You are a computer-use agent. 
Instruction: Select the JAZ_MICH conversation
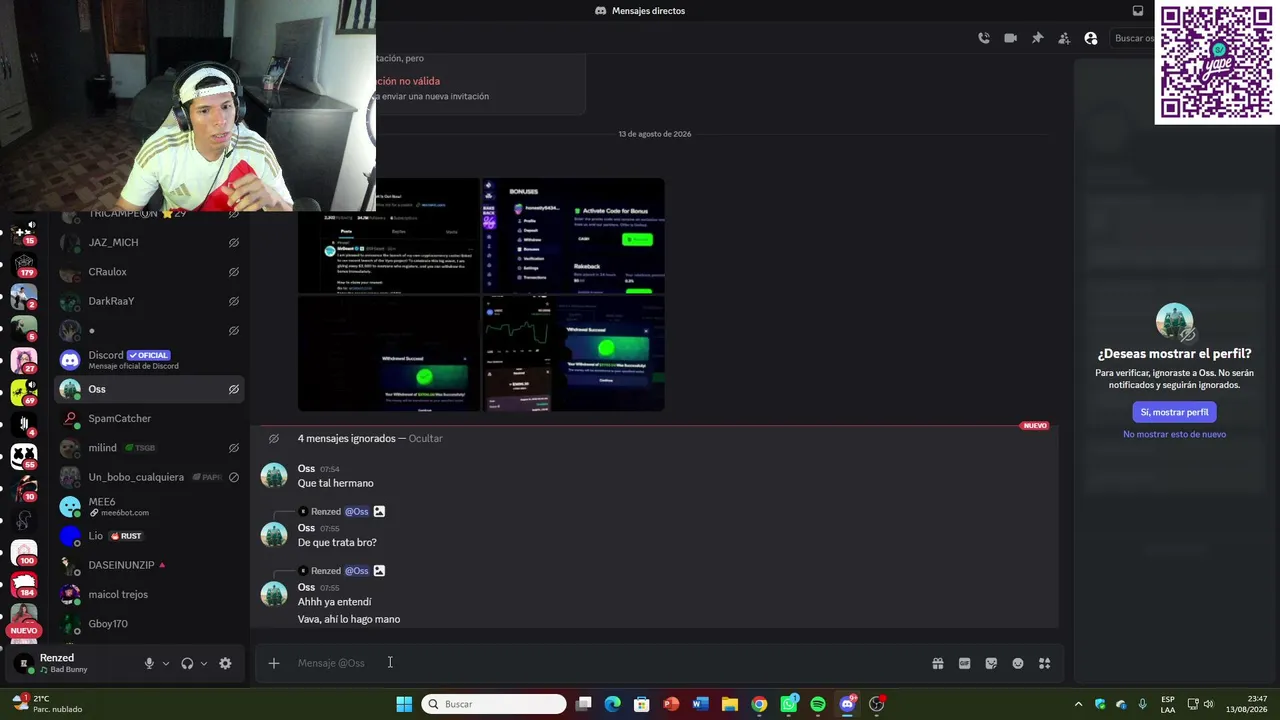tap(149, 242)
